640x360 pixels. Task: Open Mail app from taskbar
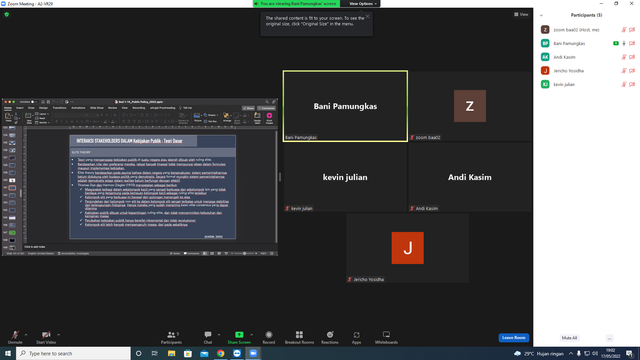pyautogui.click(x=204, y=353)
